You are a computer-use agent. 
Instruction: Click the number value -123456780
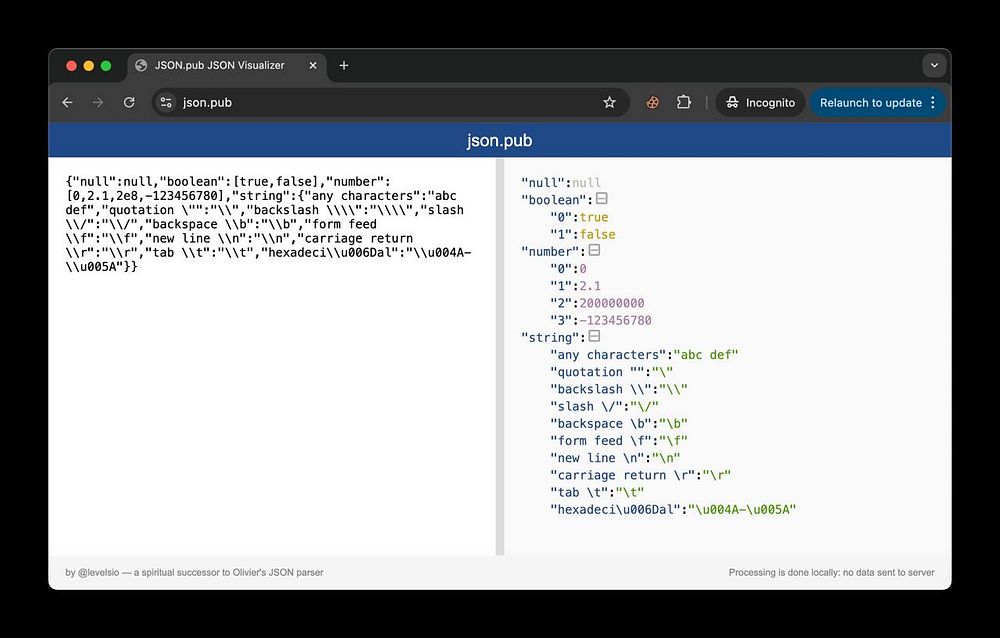[615, 320]
